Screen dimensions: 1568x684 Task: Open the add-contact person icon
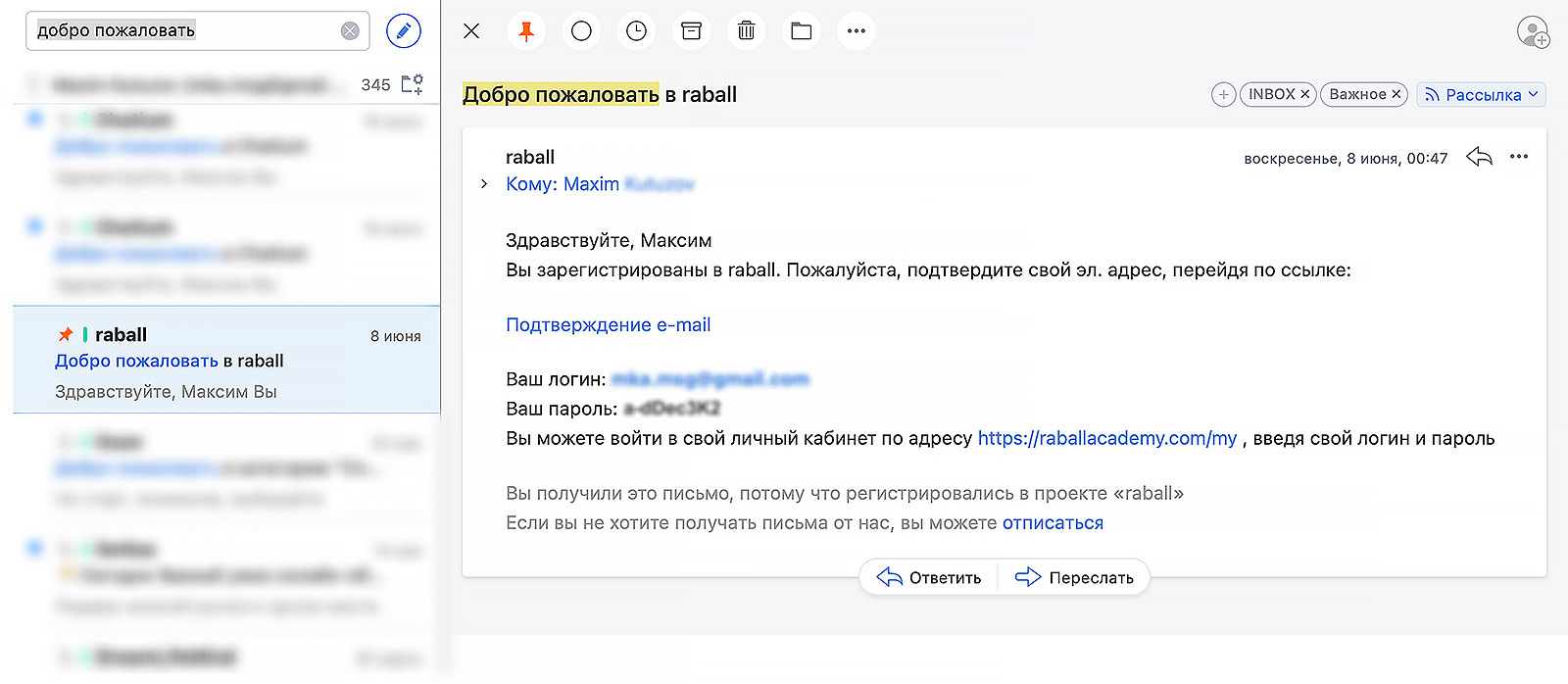click(x=1533, y=31)
